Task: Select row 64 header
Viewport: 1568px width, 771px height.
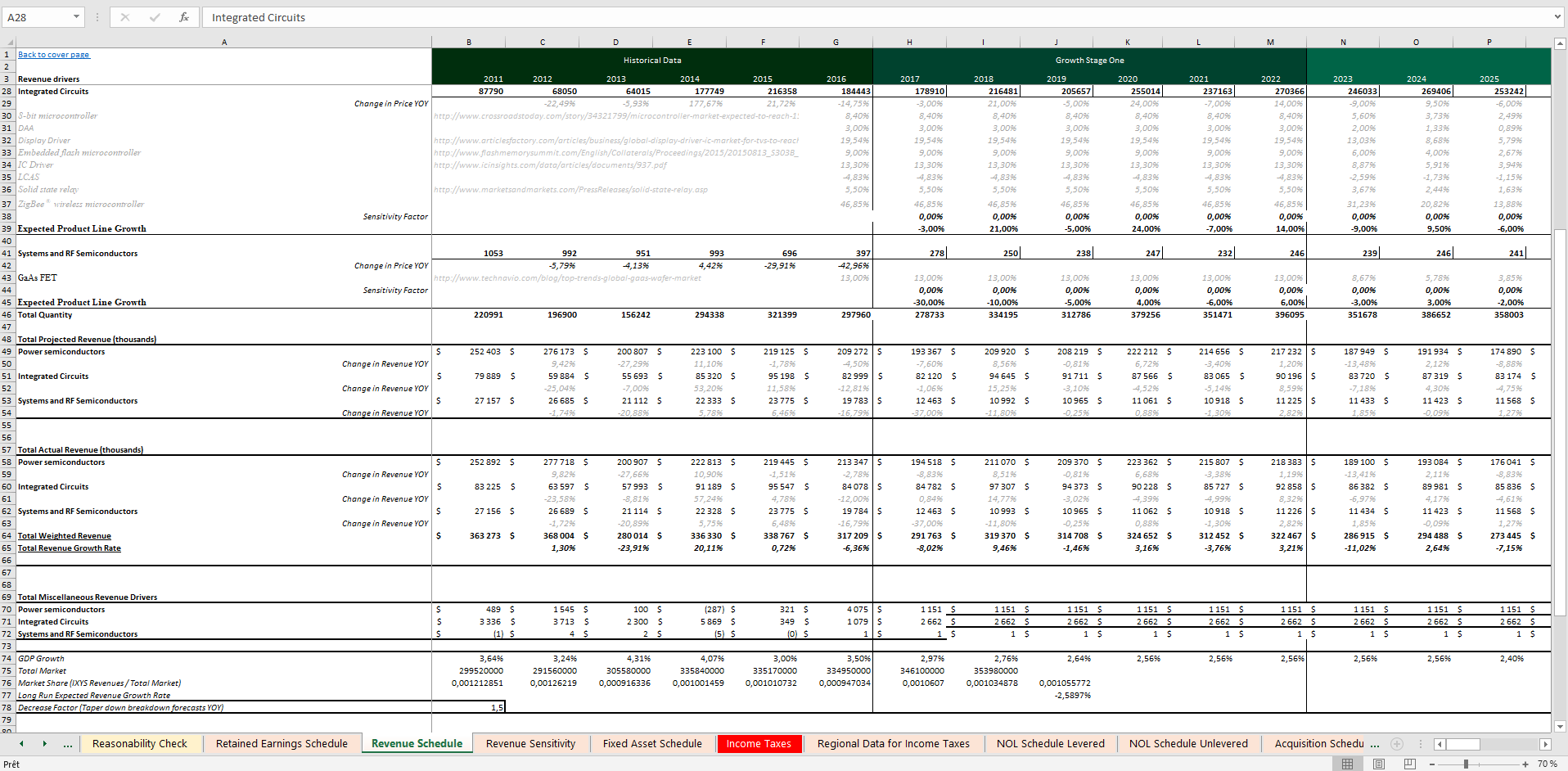Action: (7, 536)
